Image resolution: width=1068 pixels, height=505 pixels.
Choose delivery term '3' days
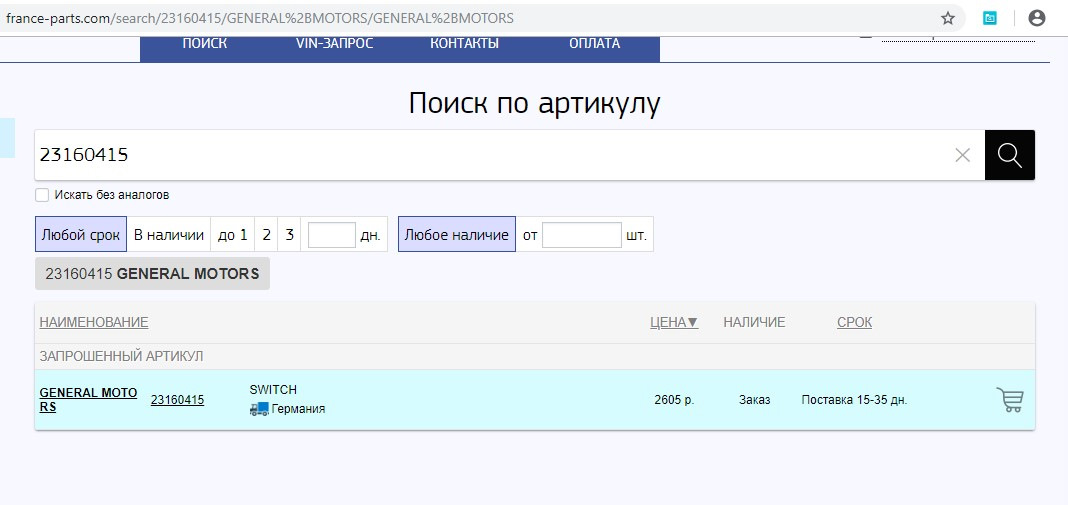(289, 235)
